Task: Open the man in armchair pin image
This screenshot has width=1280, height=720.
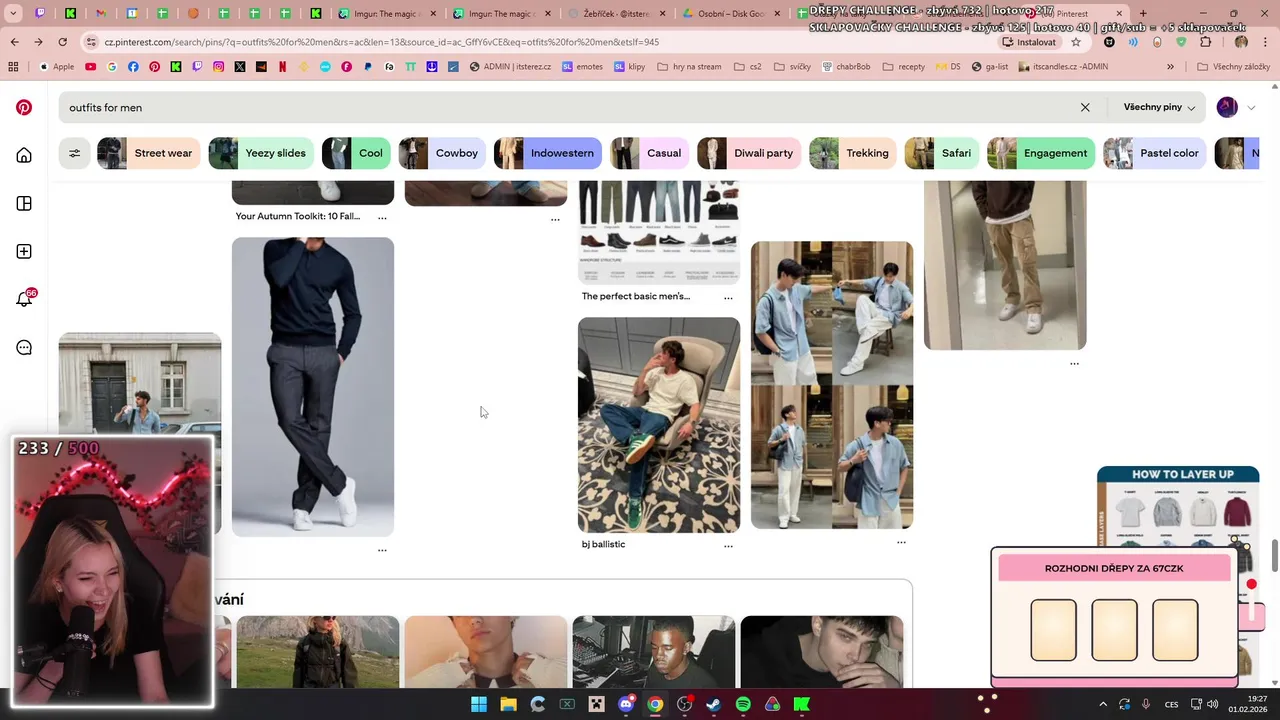Action: click(x=659, y=425)
